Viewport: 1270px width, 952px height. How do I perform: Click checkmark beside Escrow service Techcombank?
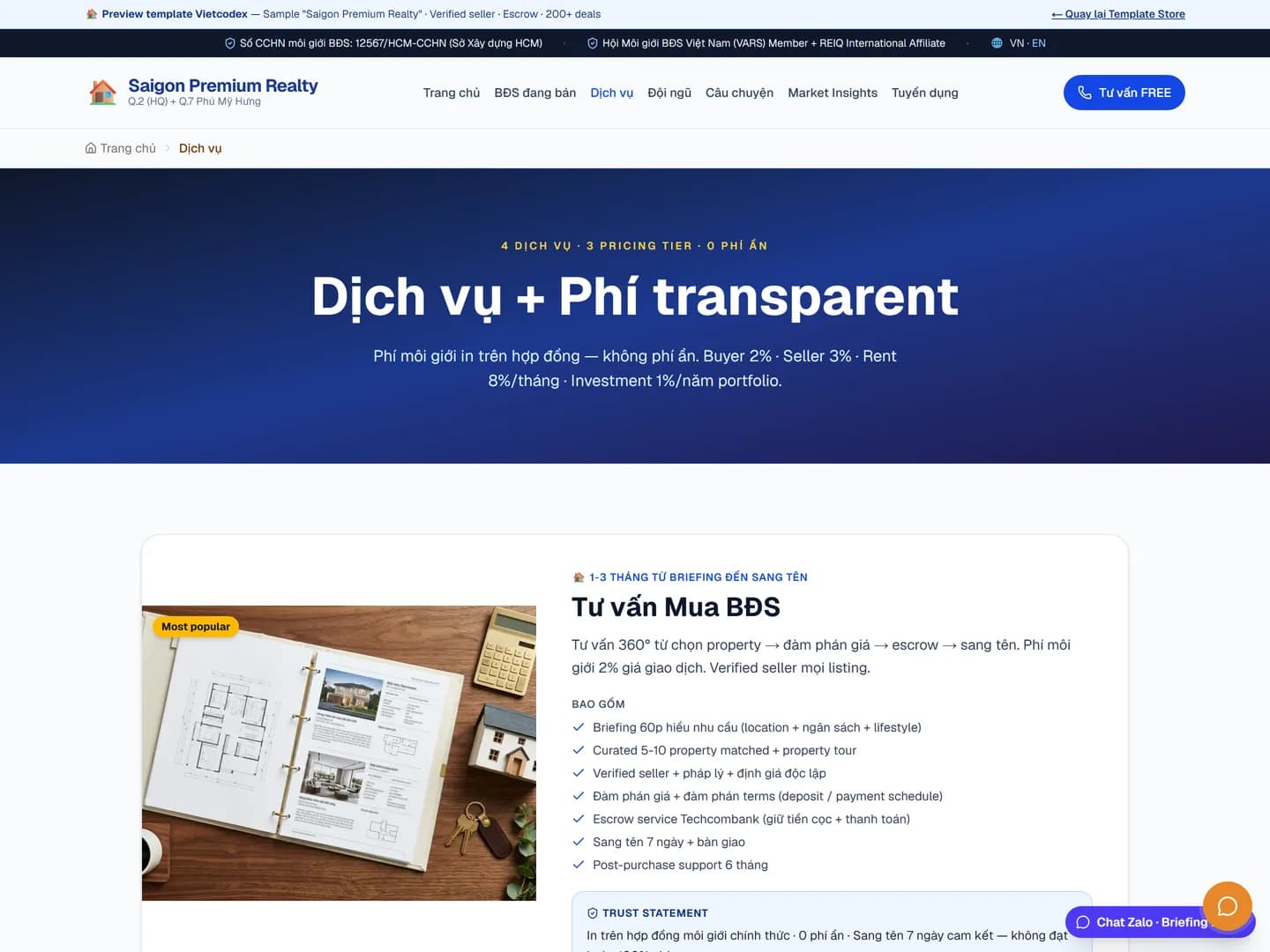(579, 819)
